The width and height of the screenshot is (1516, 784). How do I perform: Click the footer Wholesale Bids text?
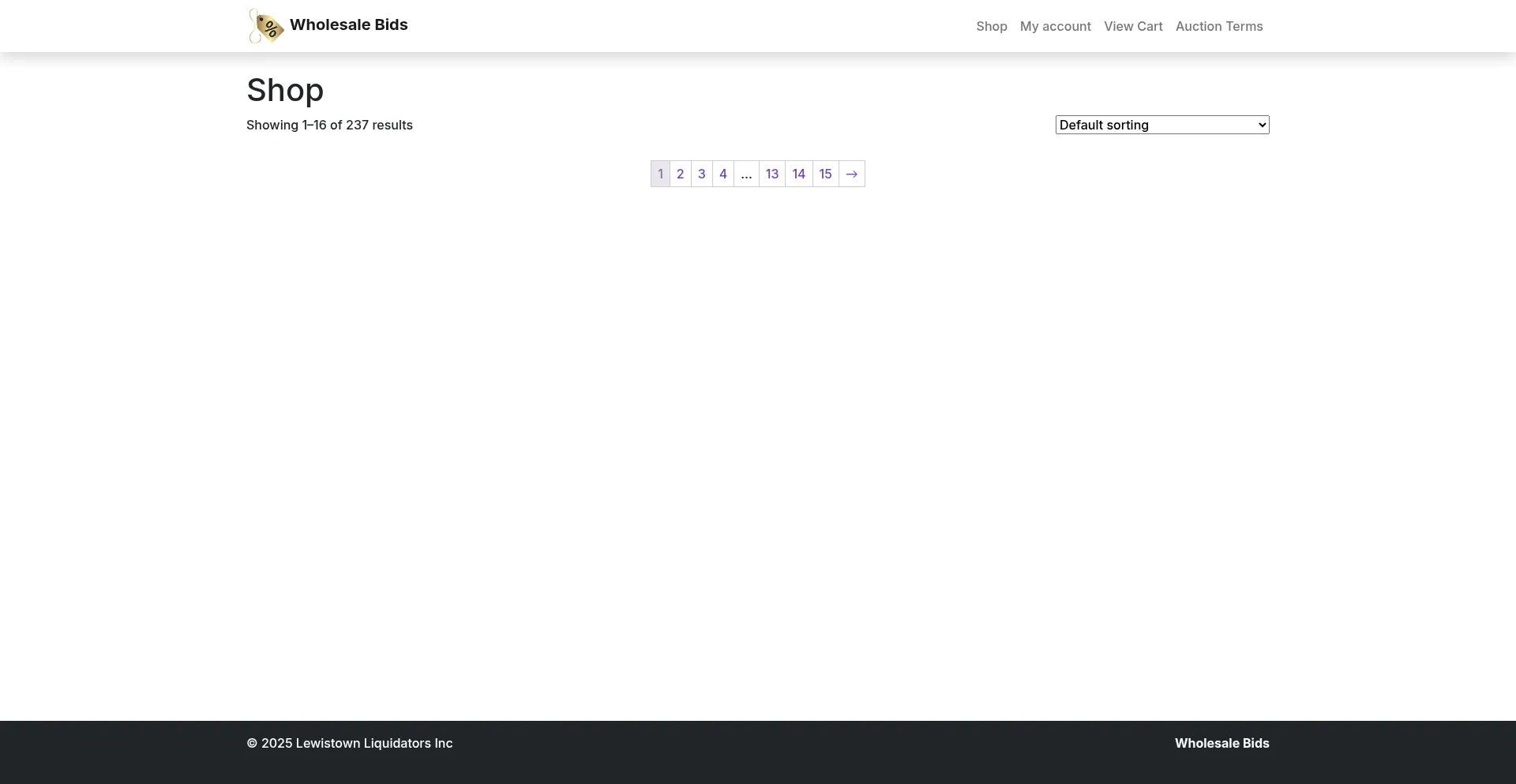tap(1222, 743)
